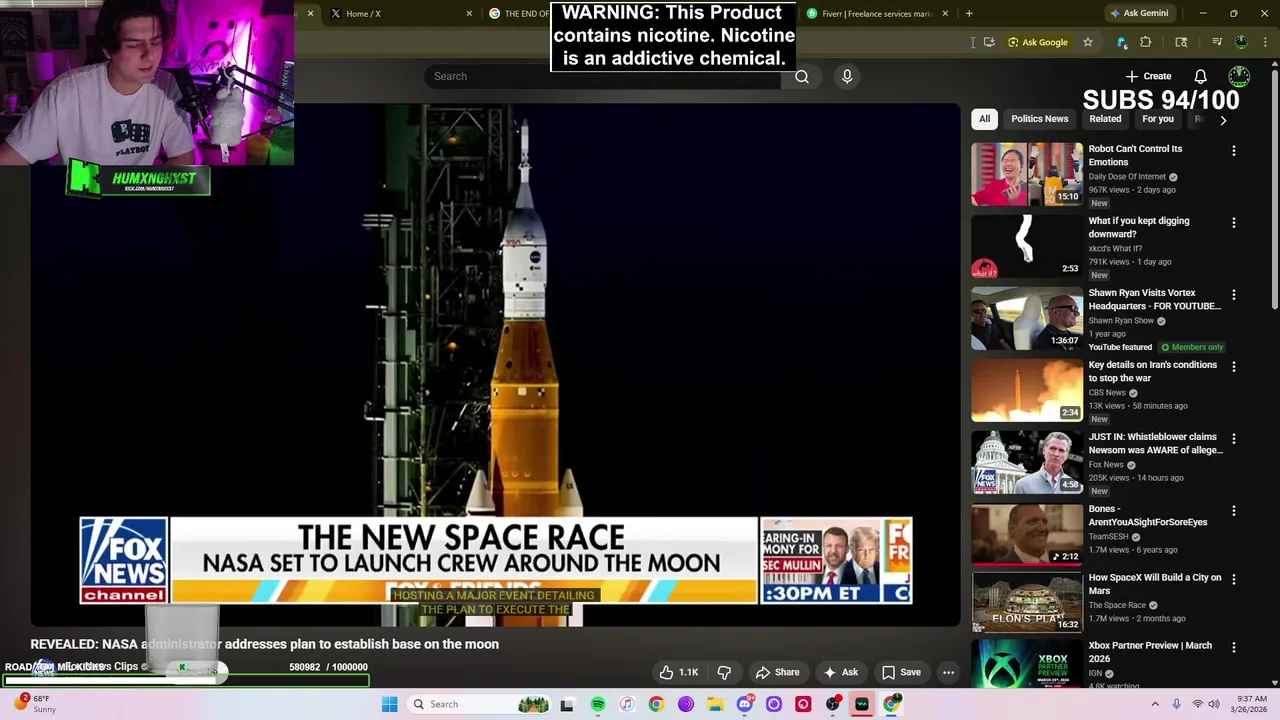The width and height of the screenshot is (1280, 720).
Task: Click install app icon in address bar
Action: (989, 42)
